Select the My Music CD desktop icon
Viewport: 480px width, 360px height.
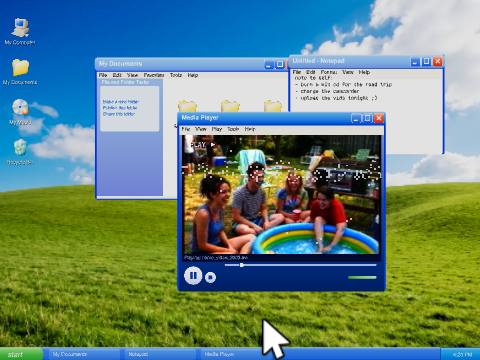click(x=20, y=112)
